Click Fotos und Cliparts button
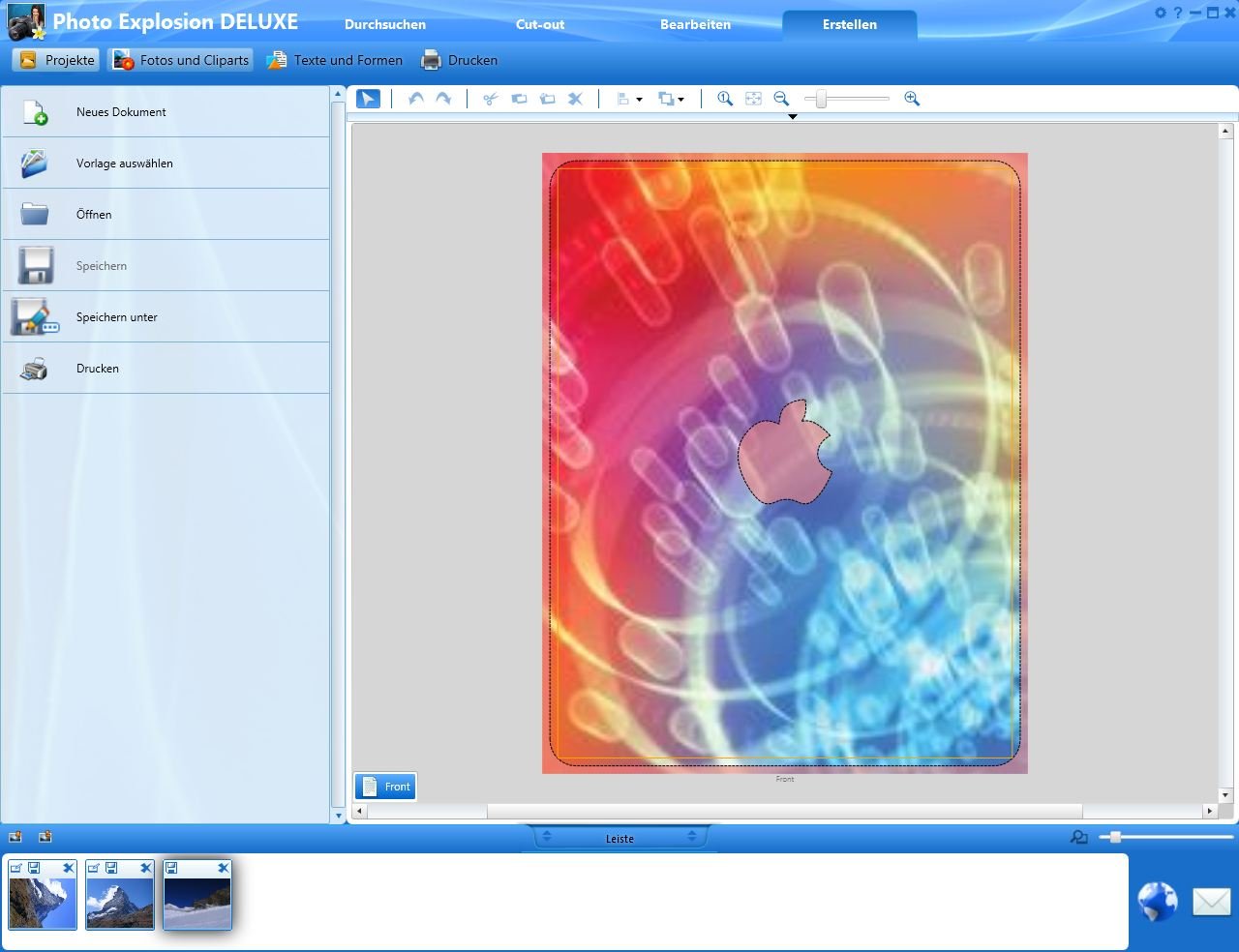Image resolution: width=1239 pixels, height=952 pixels. click(x=181, y=60)
